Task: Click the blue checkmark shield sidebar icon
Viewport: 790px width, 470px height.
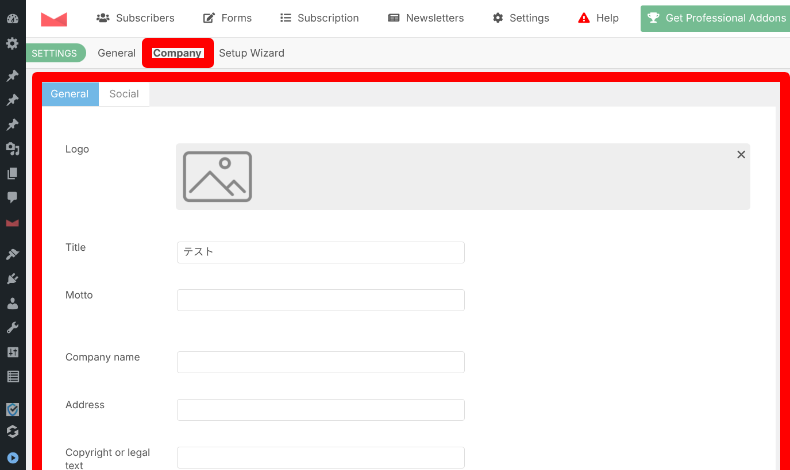Action: [x=13, y=409]
